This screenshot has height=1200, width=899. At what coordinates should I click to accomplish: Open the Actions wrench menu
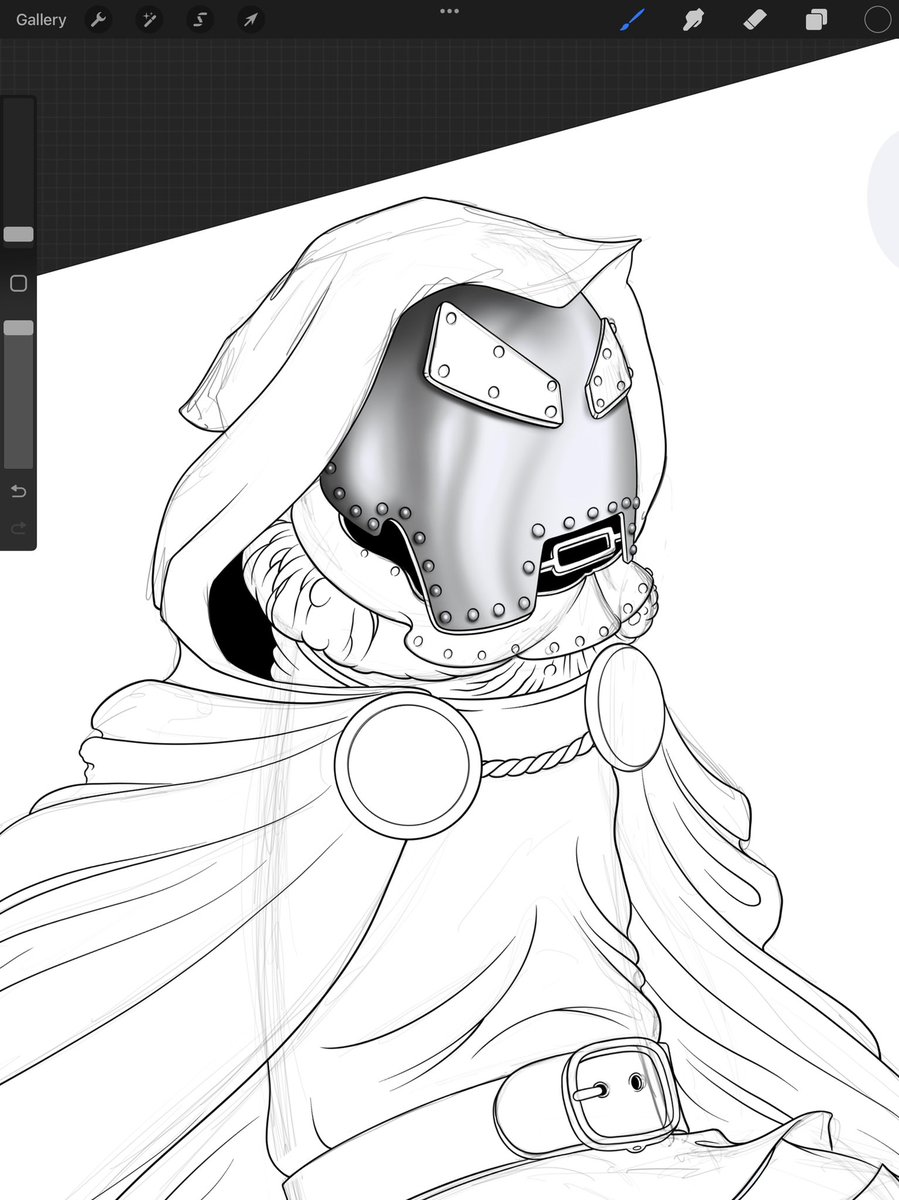(98, 19)
